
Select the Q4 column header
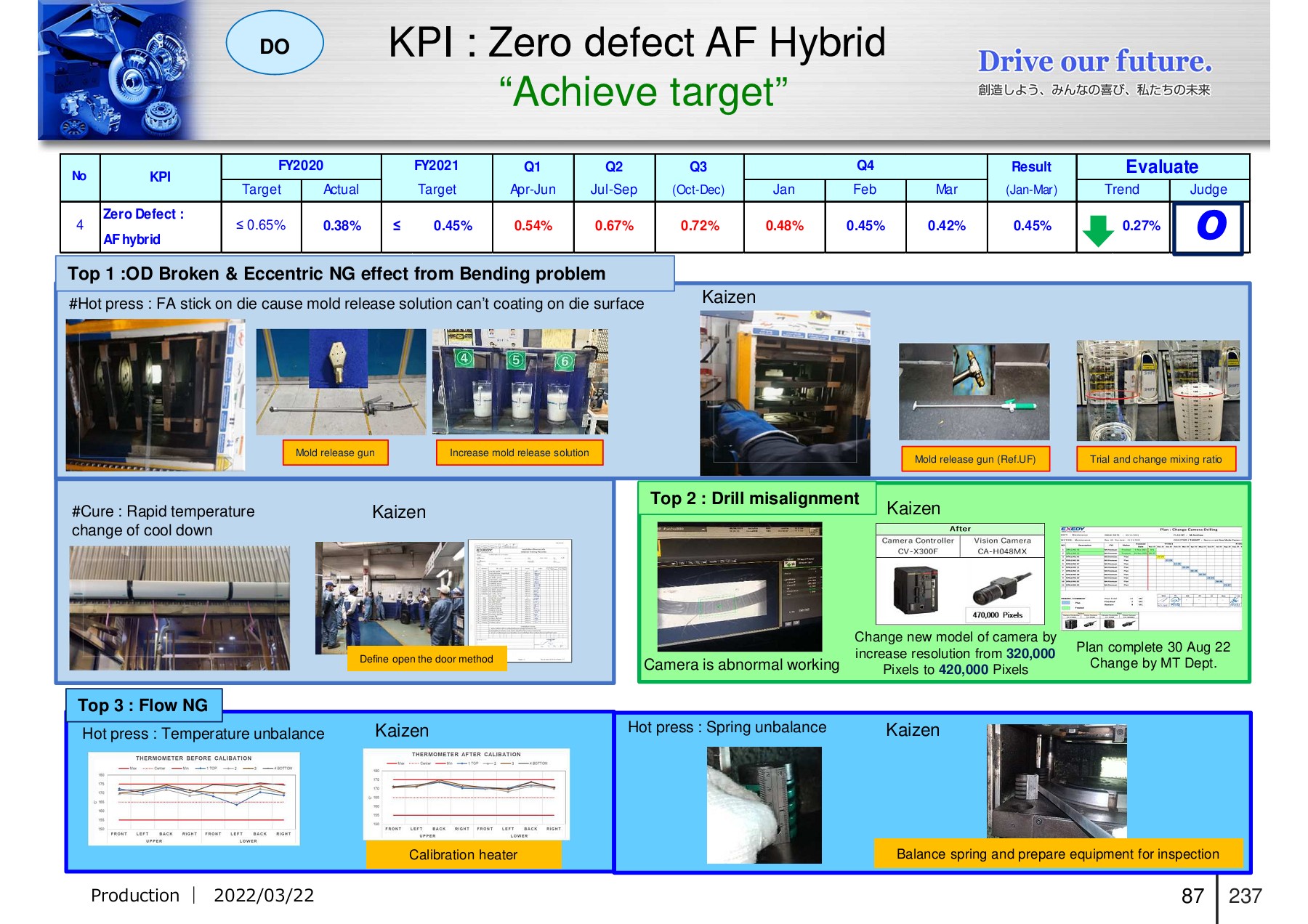pos(866,166)
